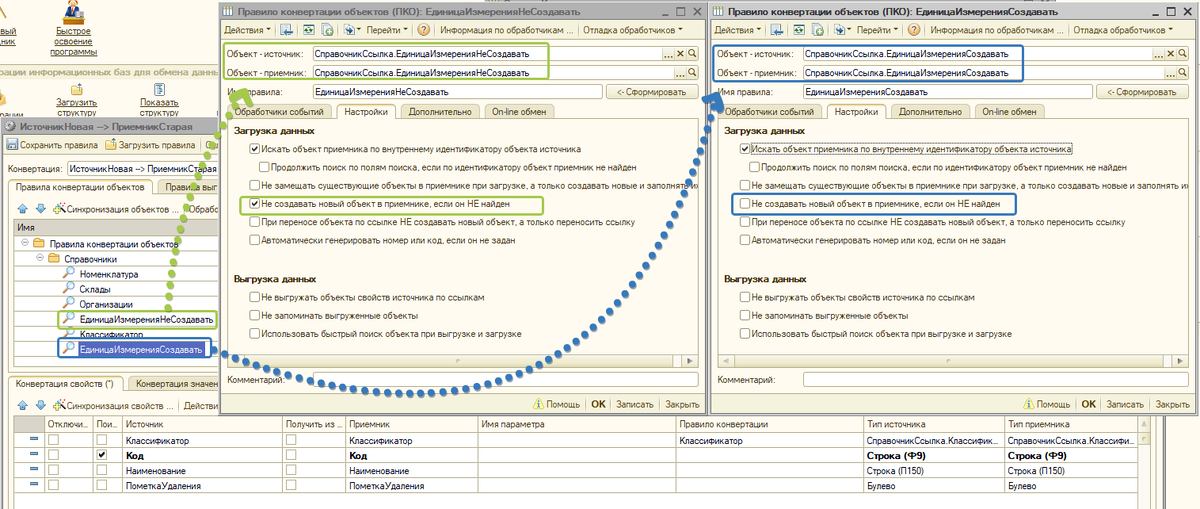Viewport: 1200px width, 509px height.
Task: Uncheck search checkbox in Код property row
Action: pos(103,455)
